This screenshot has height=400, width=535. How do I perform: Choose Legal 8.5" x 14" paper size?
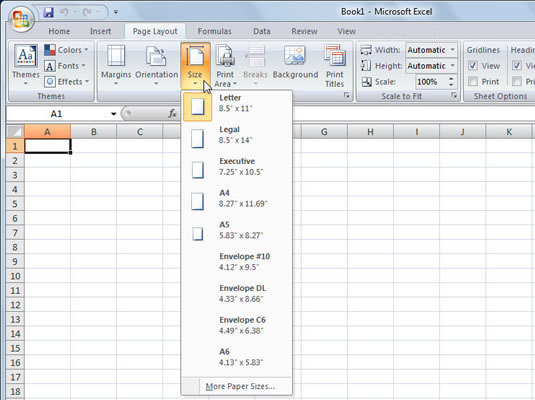pyautogui.click(x=237, y=138)
